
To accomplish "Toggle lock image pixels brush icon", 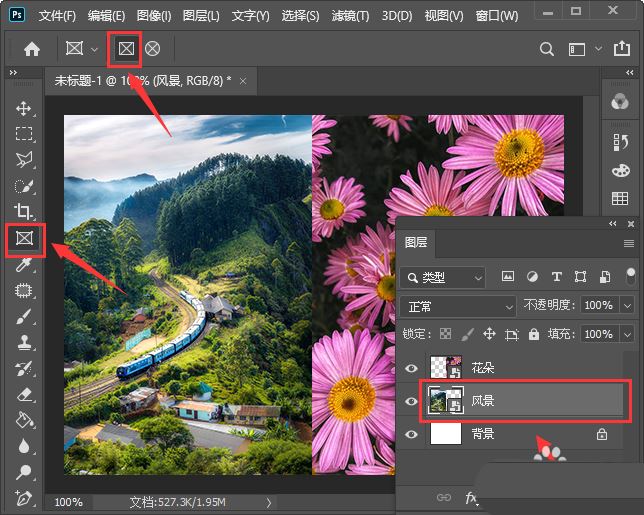I will click(x=467, y=334).
